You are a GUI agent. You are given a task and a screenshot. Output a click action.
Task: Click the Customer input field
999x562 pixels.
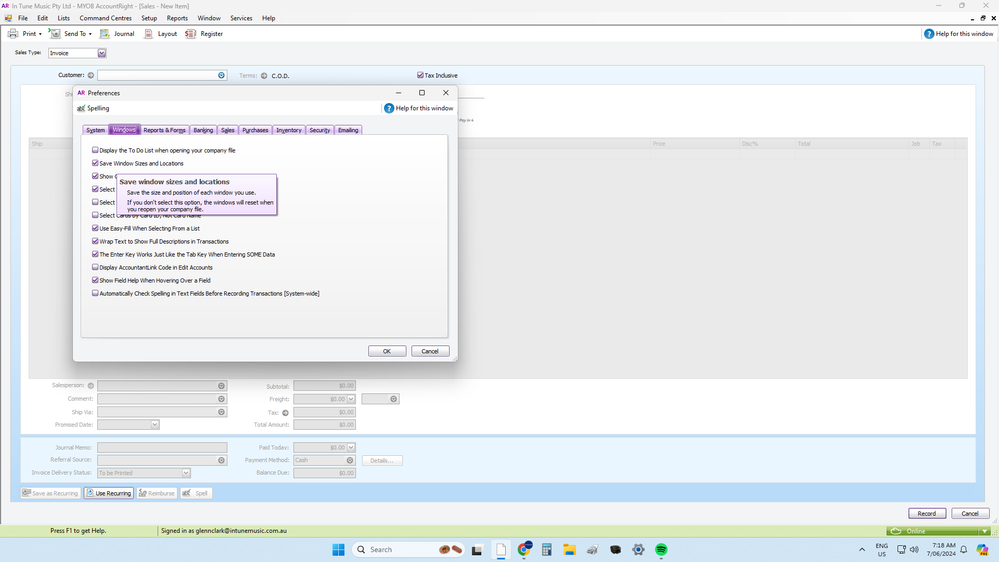click(x=157, y=75)
